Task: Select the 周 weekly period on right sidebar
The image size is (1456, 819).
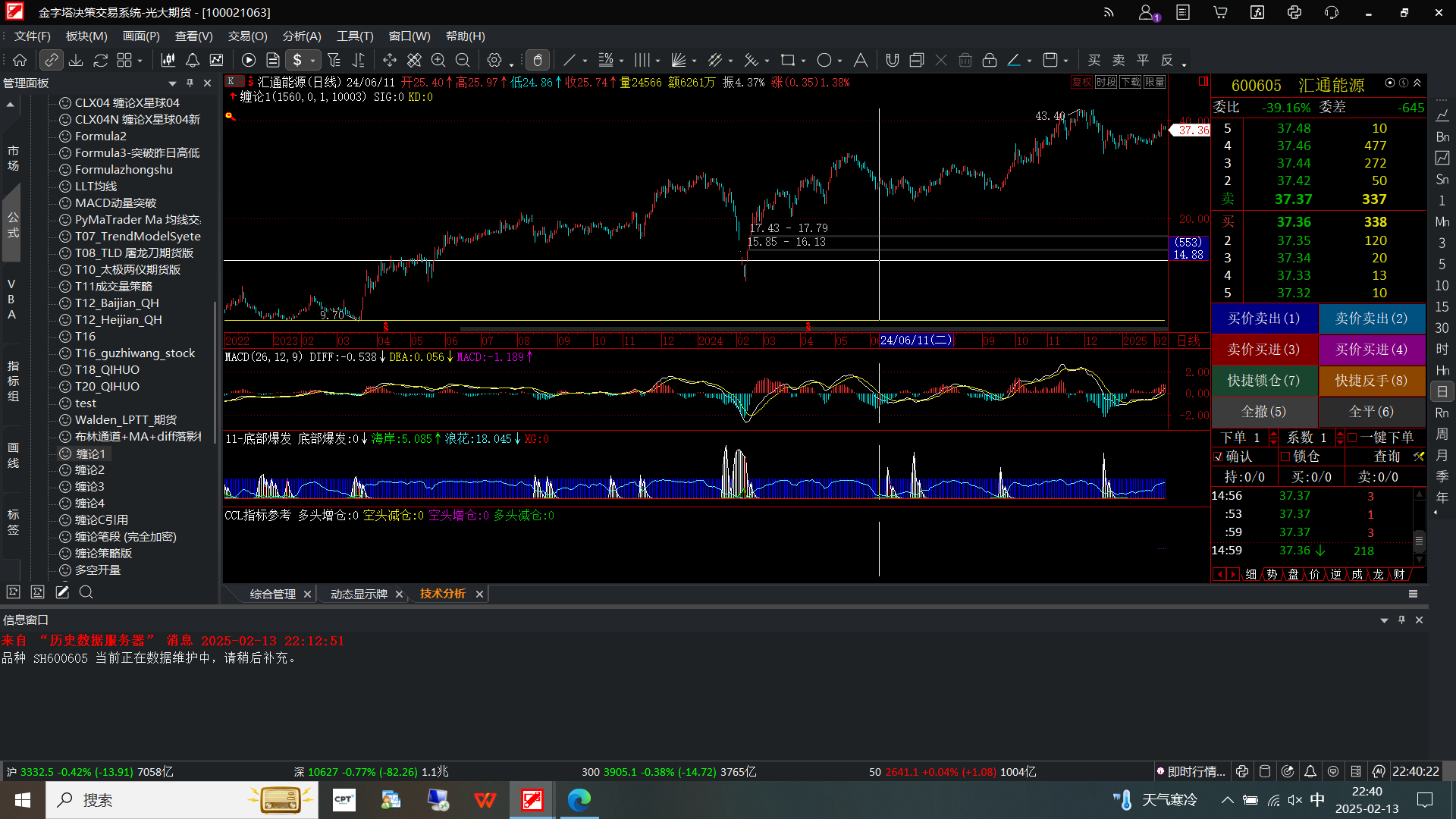Action: [x=1442, y=435]
